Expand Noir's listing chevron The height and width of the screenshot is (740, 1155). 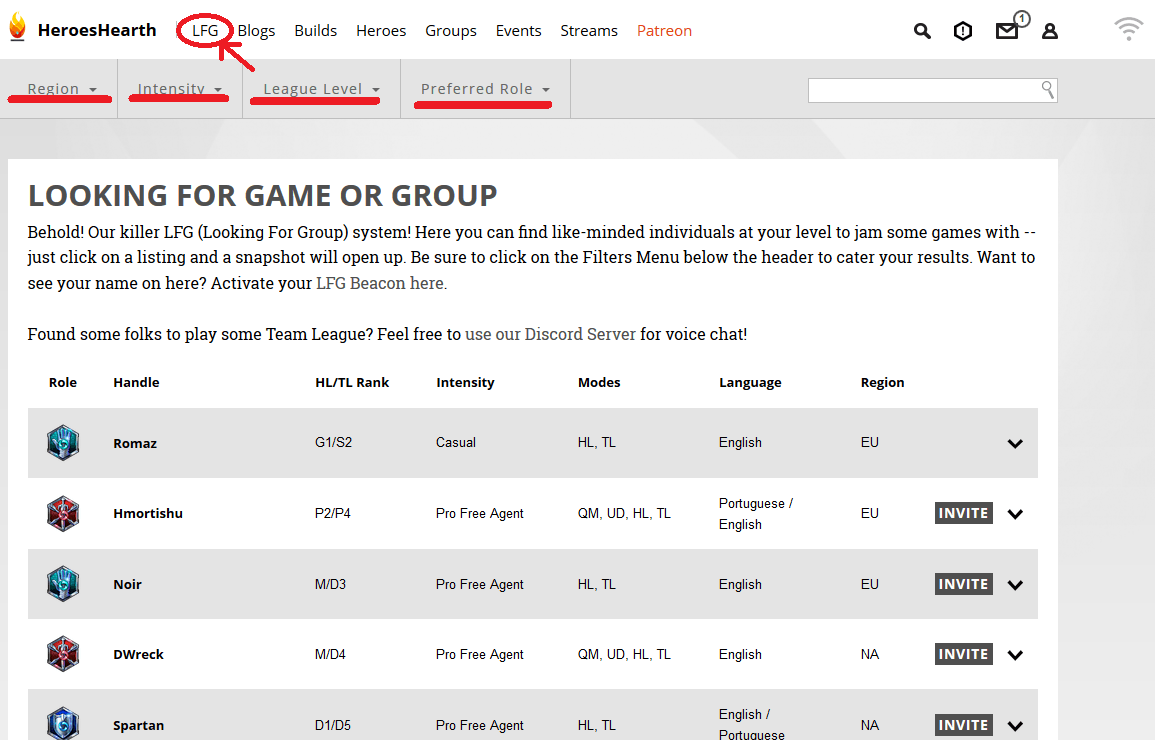coord(1015,585)
